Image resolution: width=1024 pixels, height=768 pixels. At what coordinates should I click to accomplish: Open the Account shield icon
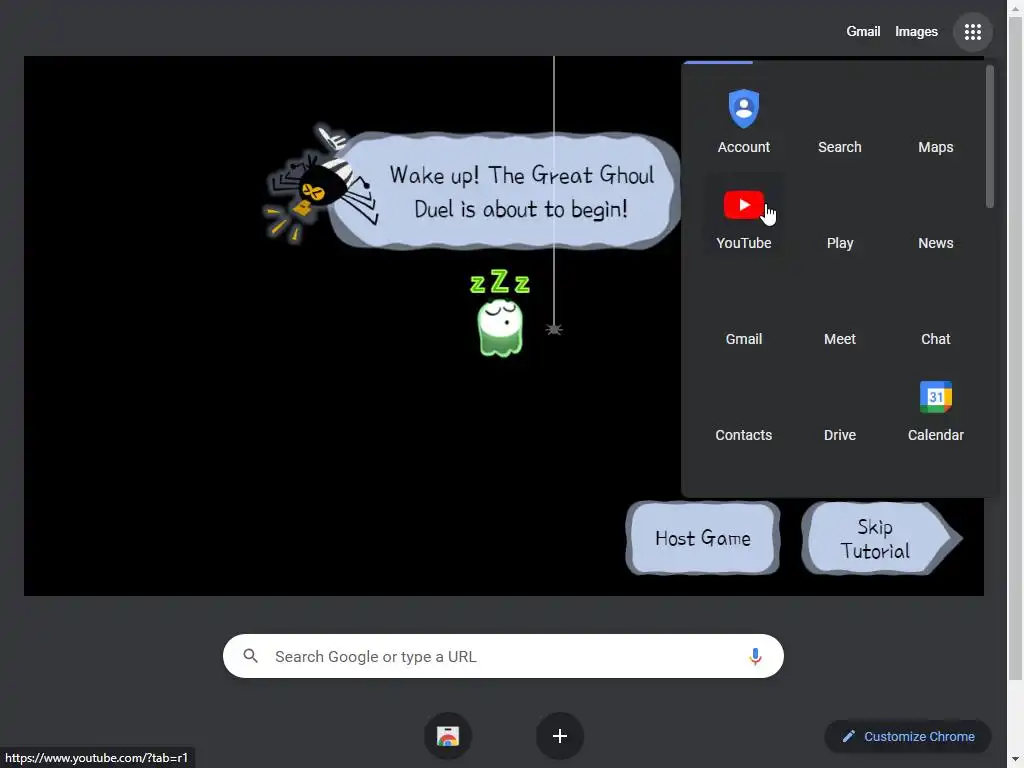[743, 108]
